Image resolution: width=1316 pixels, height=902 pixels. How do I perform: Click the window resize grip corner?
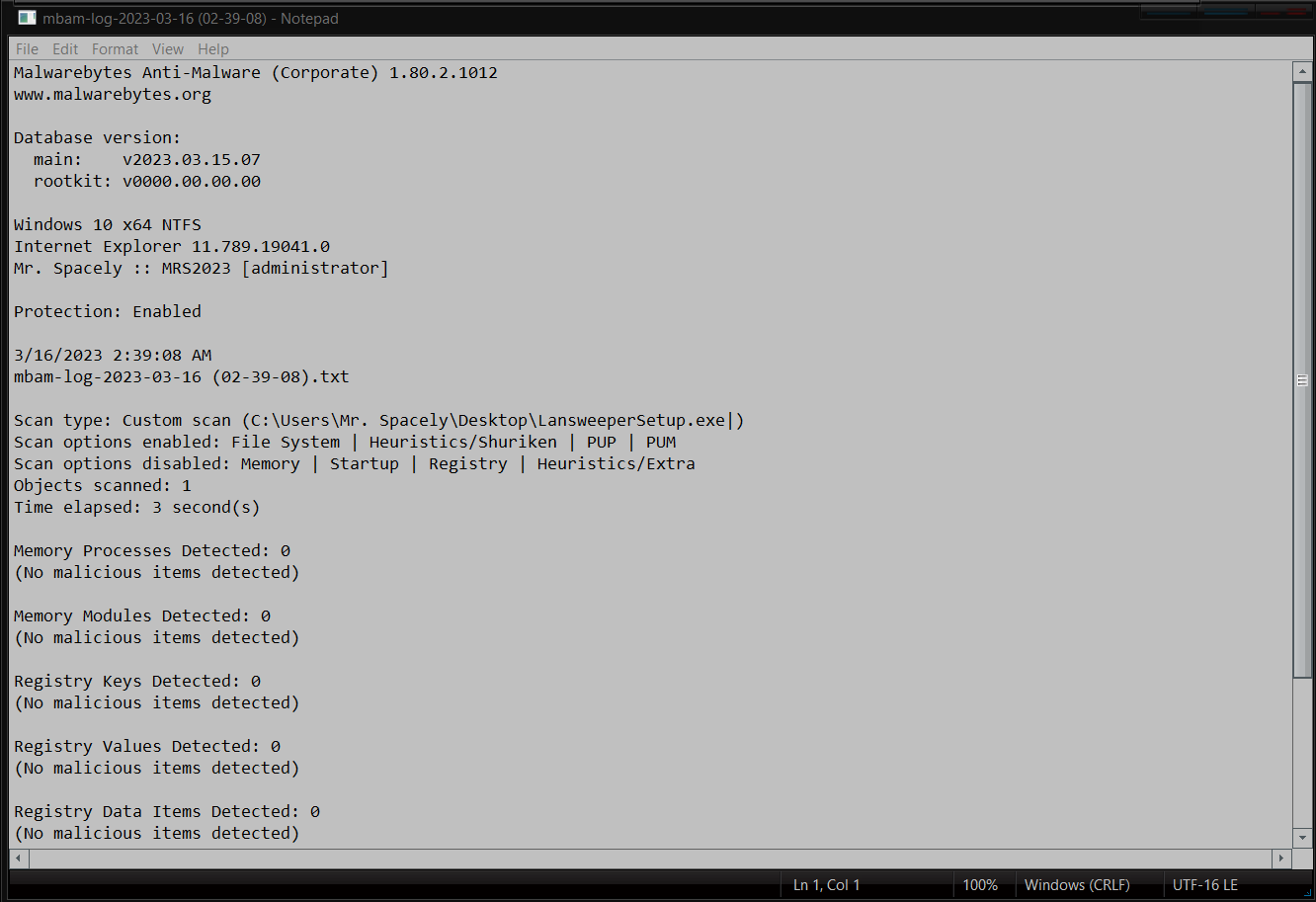[x=1306, y=891]
